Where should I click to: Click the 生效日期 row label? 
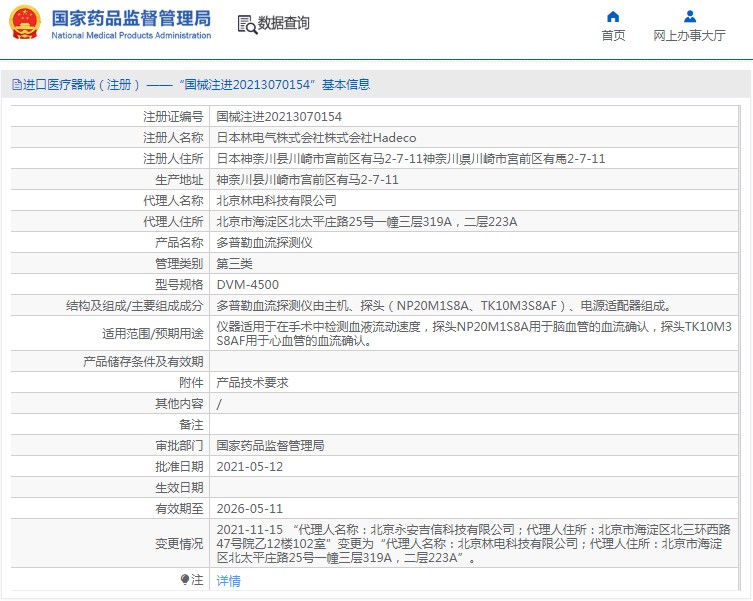[x=179, y=488]
